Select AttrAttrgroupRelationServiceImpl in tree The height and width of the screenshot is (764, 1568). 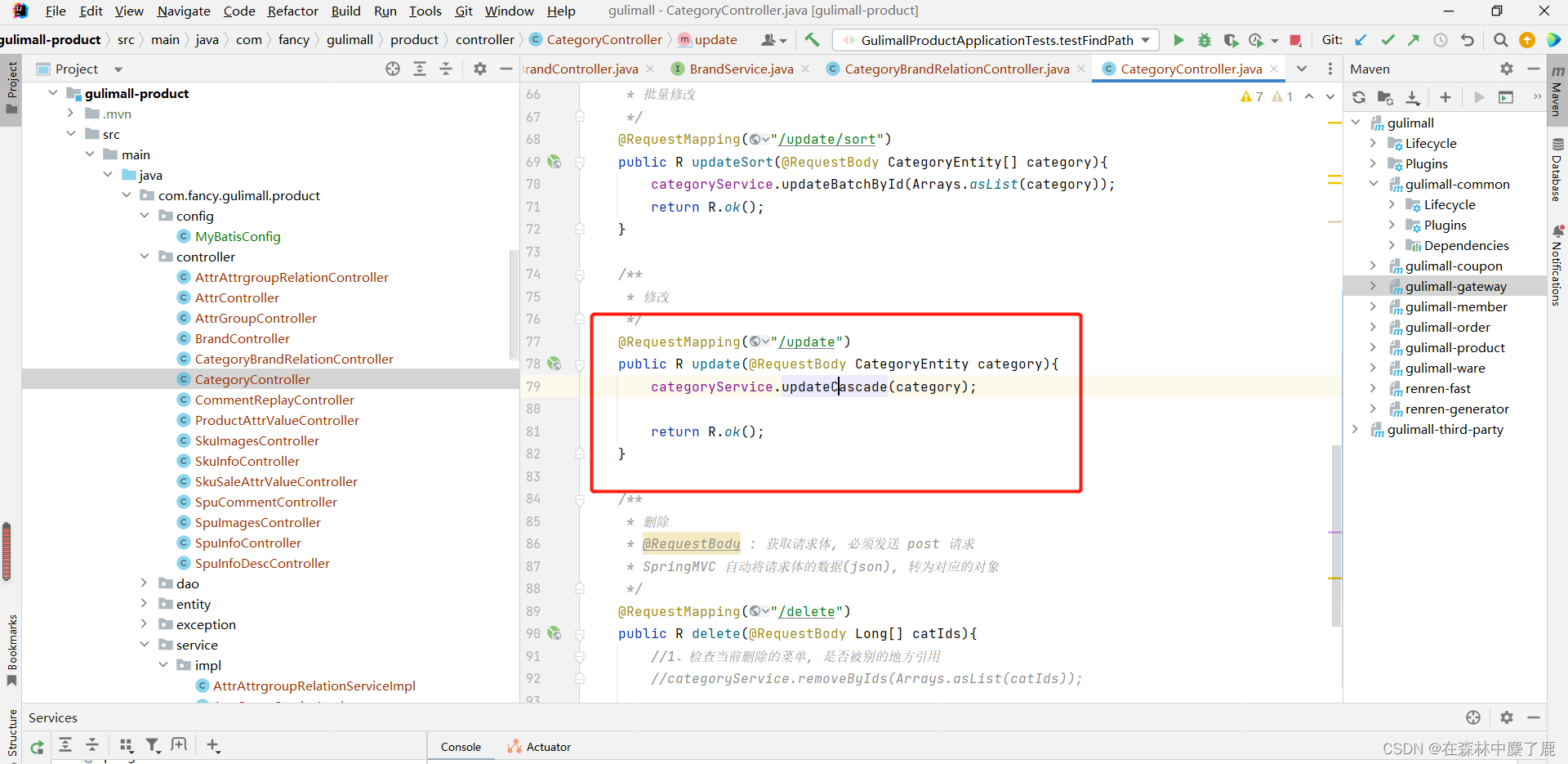coord(314,686)
